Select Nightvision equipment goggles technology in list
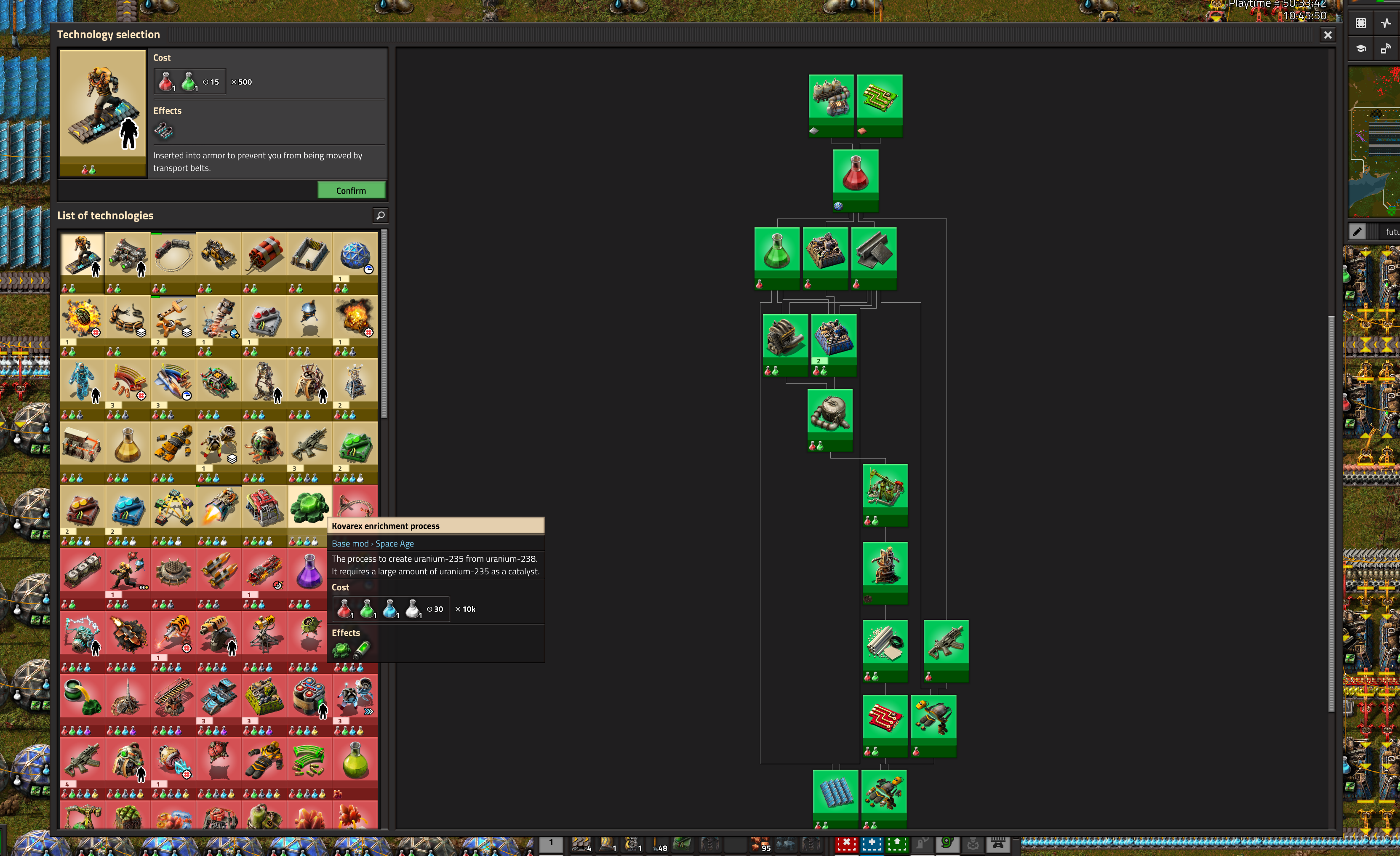The width and height of the screenshot is (1400, 856). pyautogui.click(x=128, y=263)
